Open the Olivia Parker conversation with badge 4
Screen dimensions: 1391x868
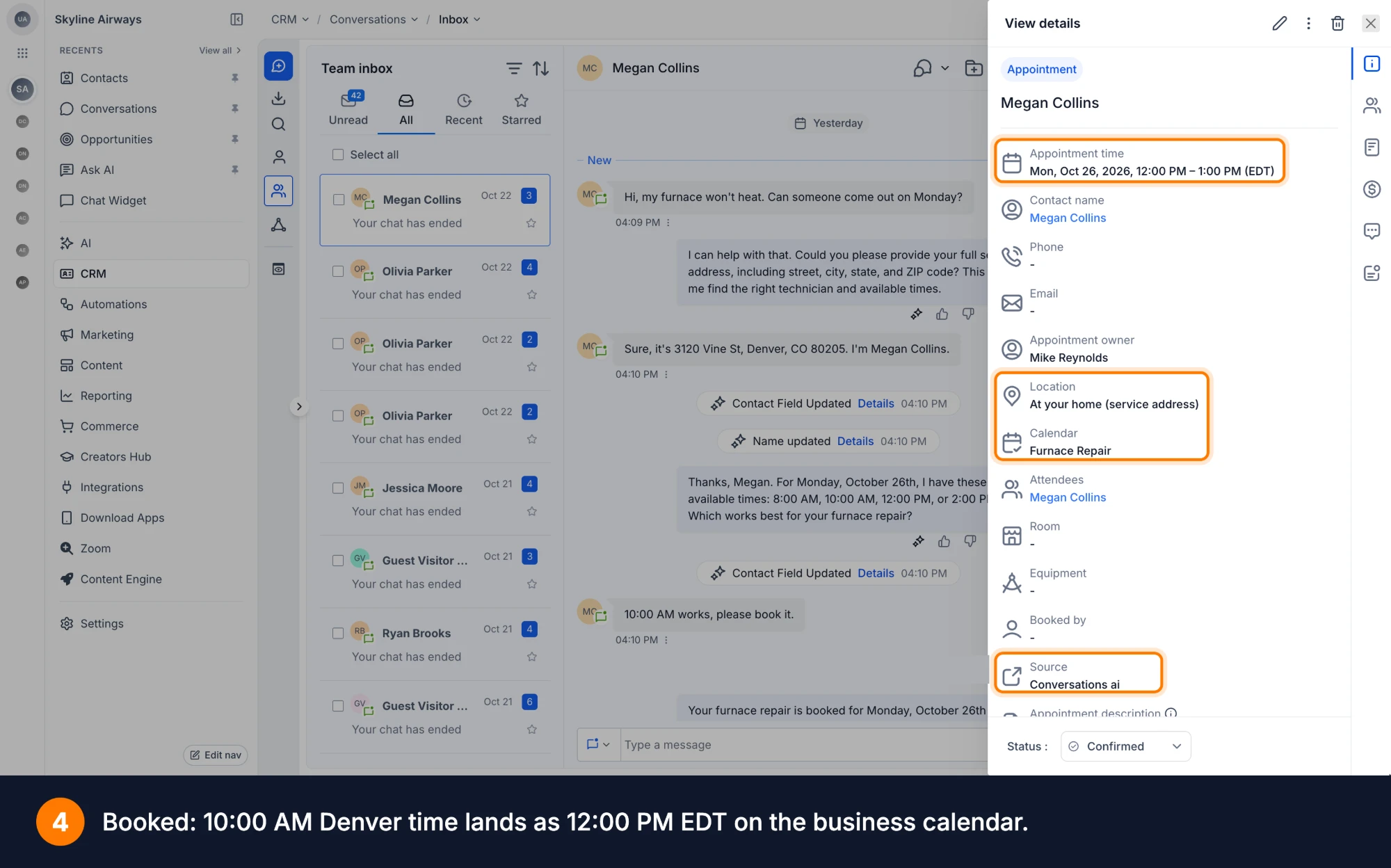(435, 282)
